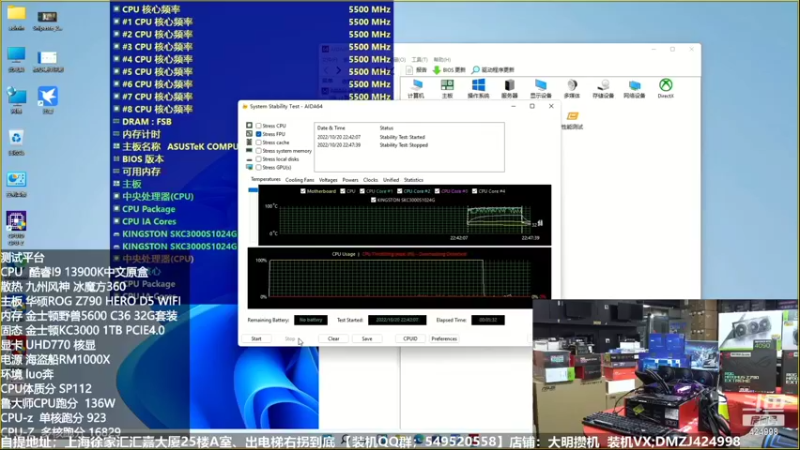Open the Help (帮助) menu in AIDA64
The width and height of the screenshot is (800, 450).
(442, 60)
